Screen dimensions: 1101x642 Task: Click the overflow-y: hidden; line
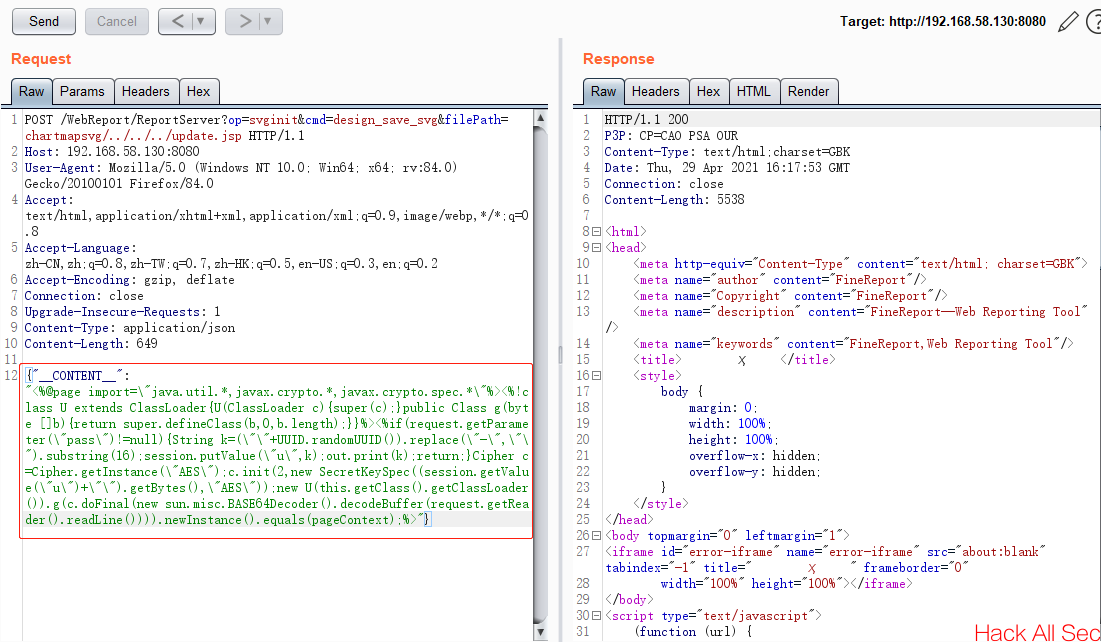[755, 472]
